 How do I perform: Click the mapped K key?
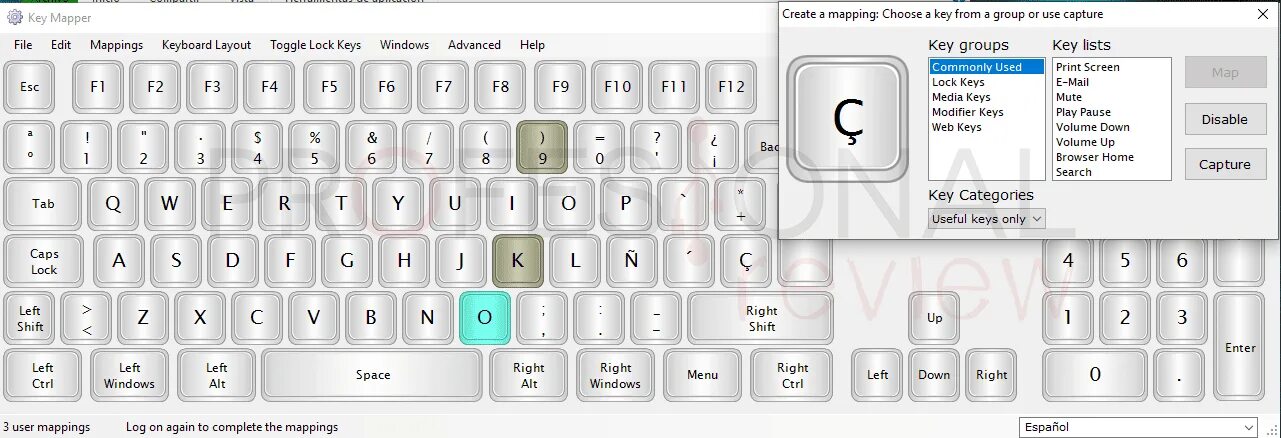coord(517,261)
